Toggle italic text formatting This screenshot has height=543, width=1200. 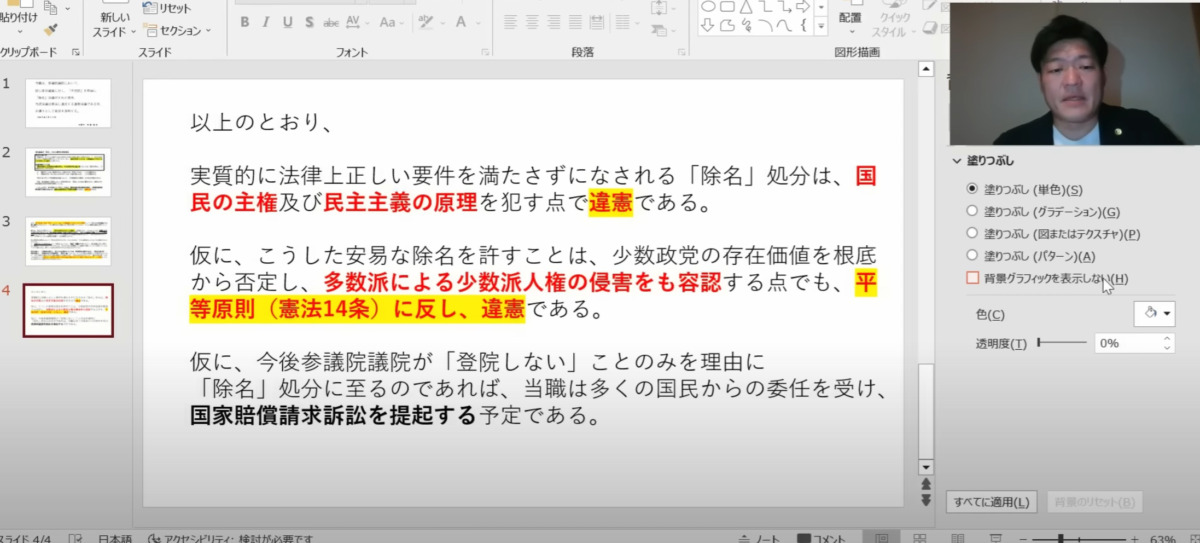point(268,22)
